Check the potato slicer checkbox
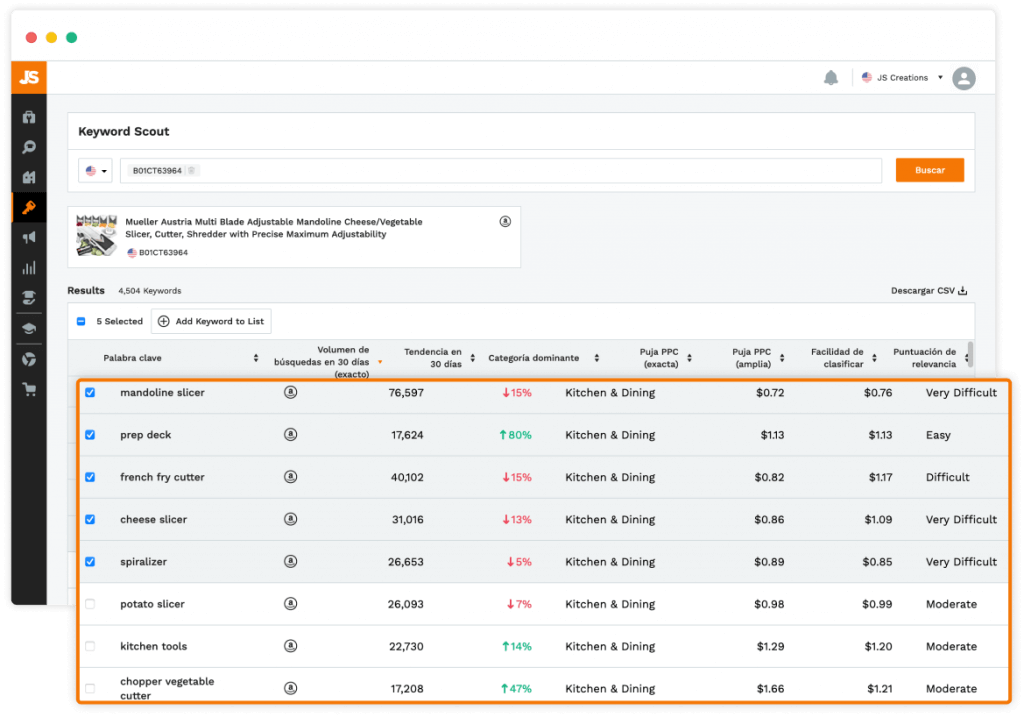The width and height of the screenshot is (1024, 717). tap(90, 604)
